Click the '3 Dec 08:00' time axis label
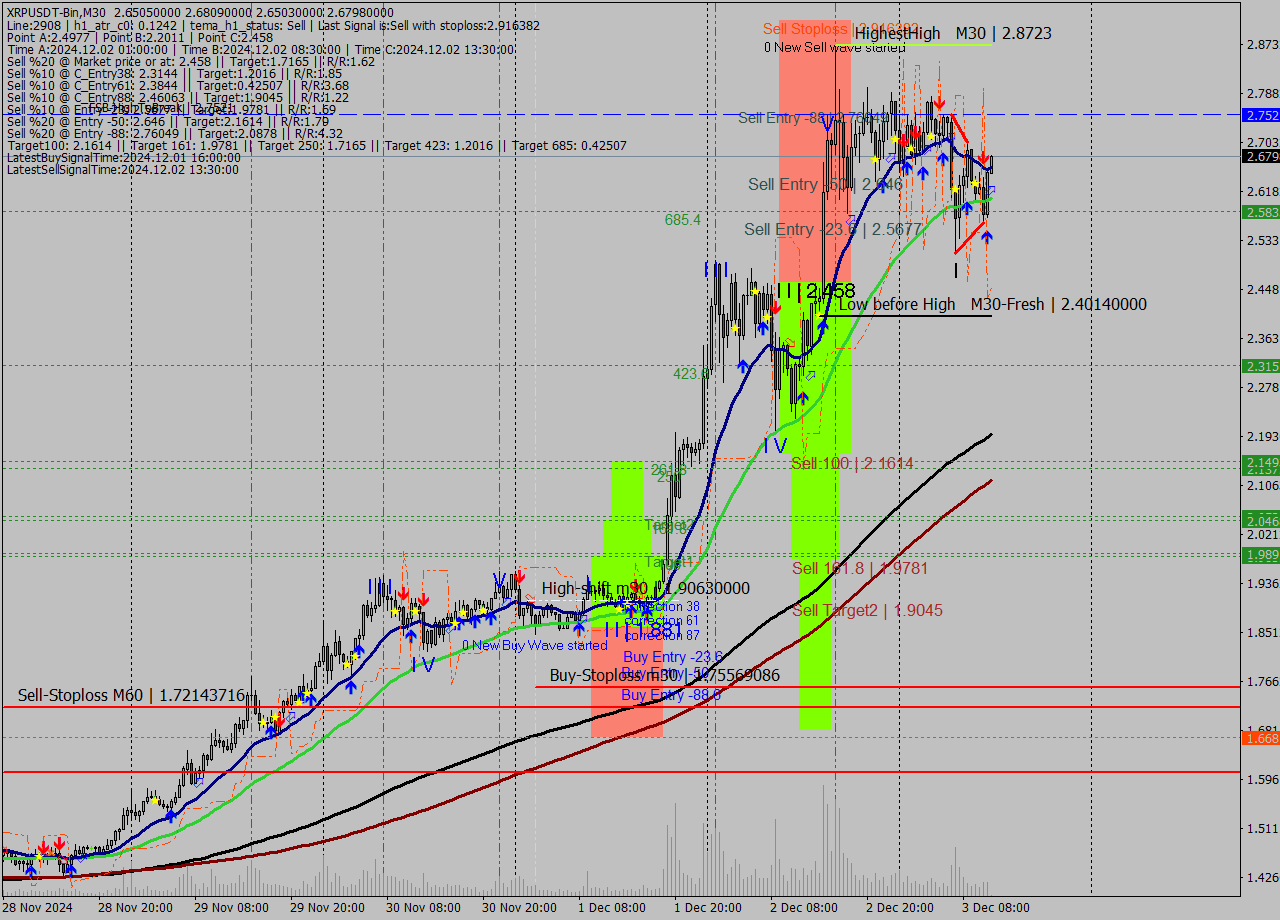Image resolution: width=1280 pixels, height=920 pixels. (995, 907)
